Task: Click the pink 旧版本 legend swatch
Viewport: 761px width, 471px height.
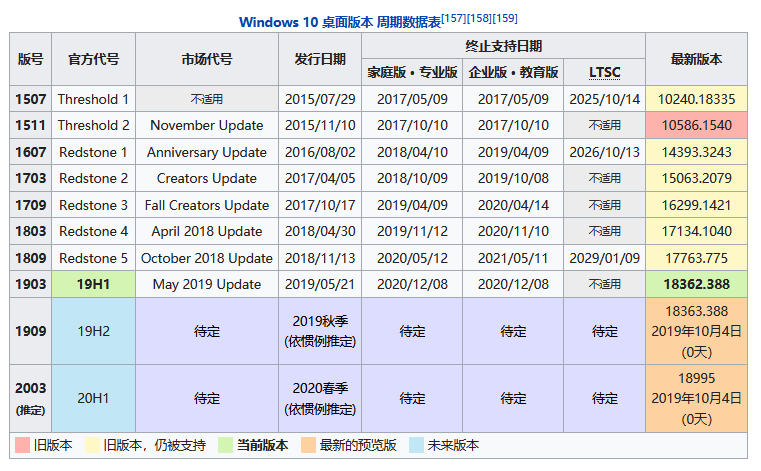Action: click(x=22, y=445)
